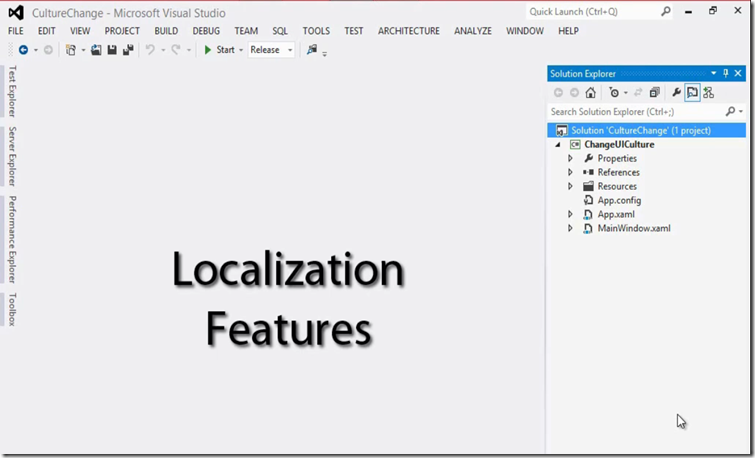755x458 pixels.
Task: Expand the MainWindow.xaml node arrow
Action: [x=570, y=228]
